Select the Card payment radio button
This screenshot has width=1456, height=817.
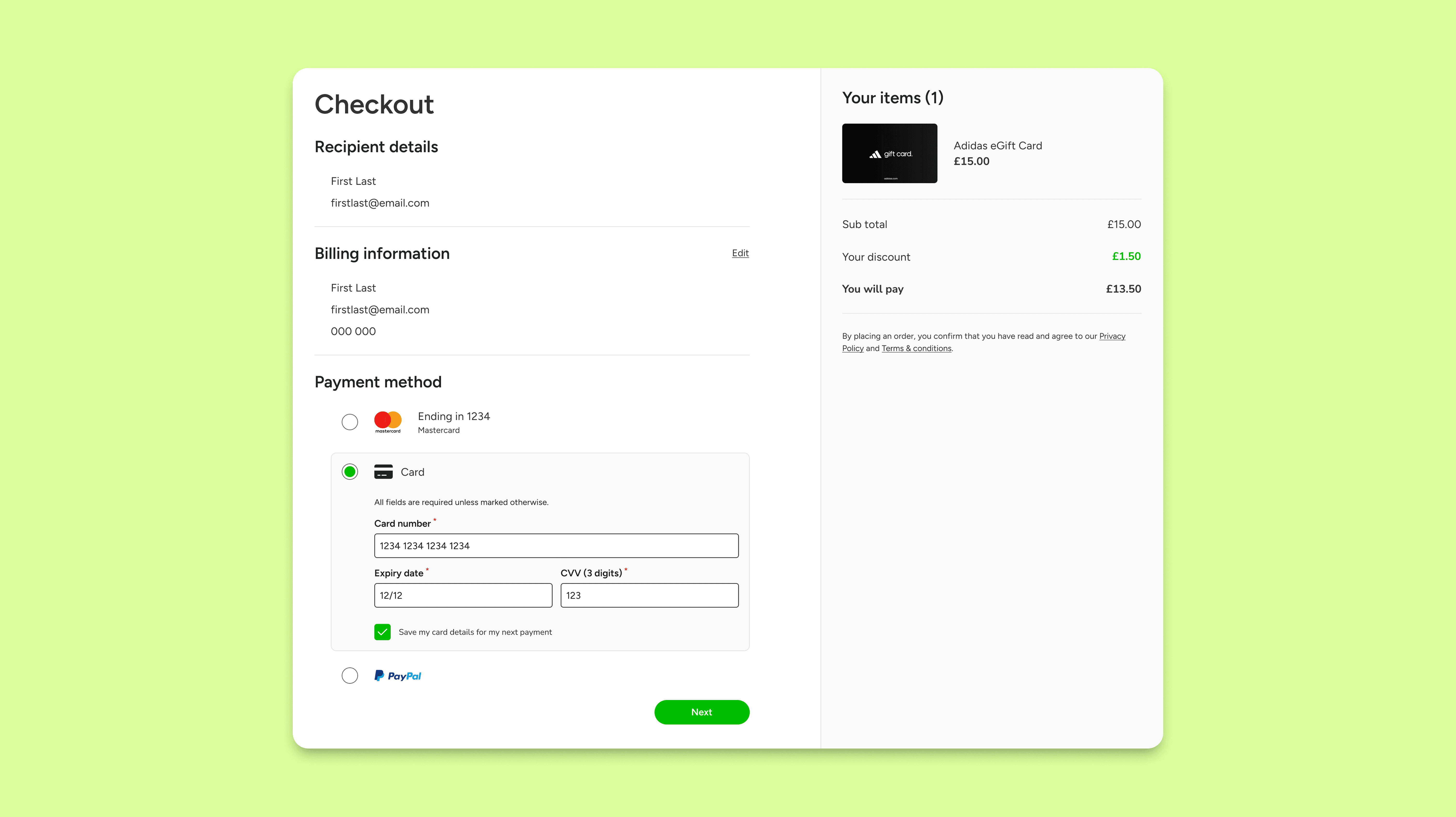point(350,471)
